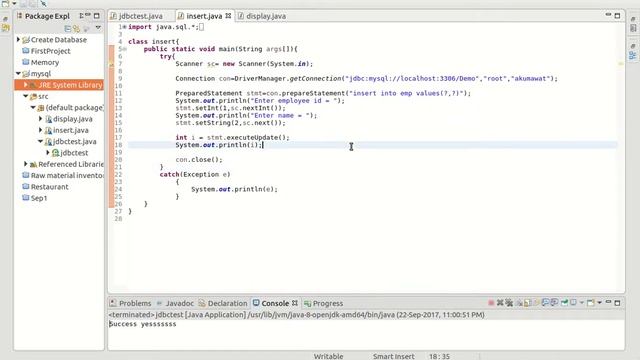Open Display Selected Console dropdown arrow
The height and width of the screenshot is (360, 640).
click(582, 303)
